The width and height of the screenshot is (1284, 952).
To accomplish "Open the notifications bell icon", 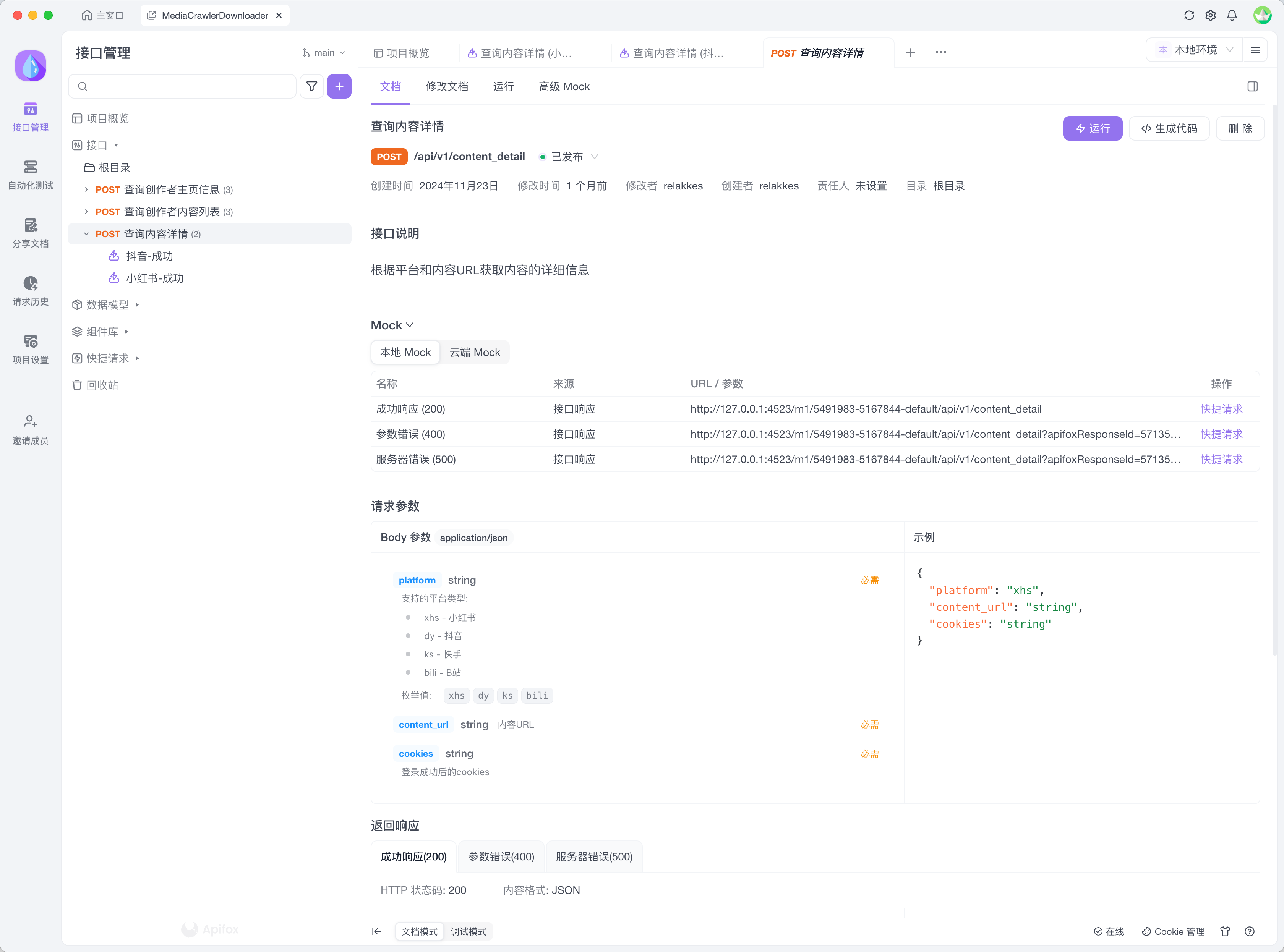I will [x=1232, y=16].
